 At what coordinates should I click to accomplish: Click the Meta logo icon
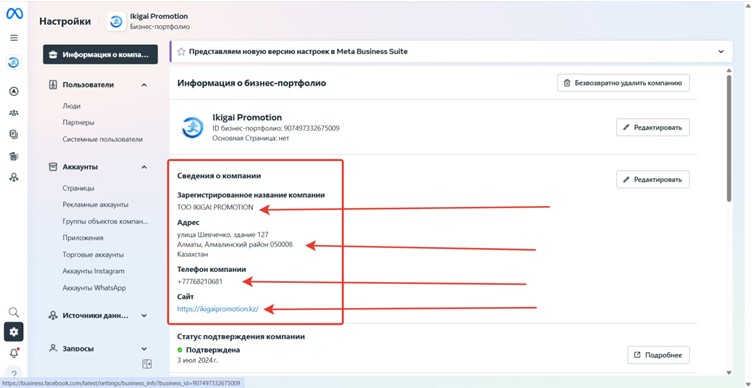point(14,14)
